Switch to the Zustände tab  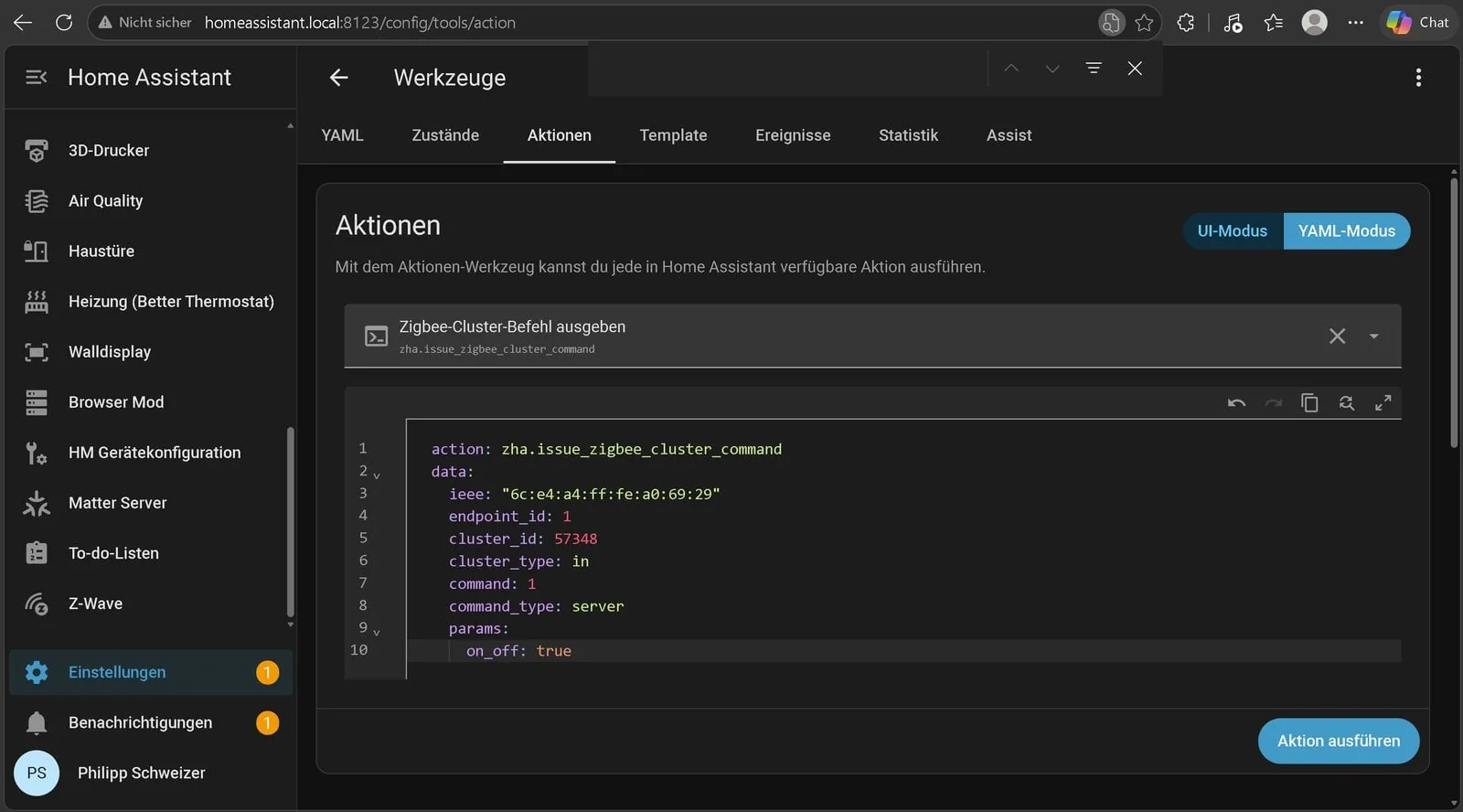(x=445, y=135)
